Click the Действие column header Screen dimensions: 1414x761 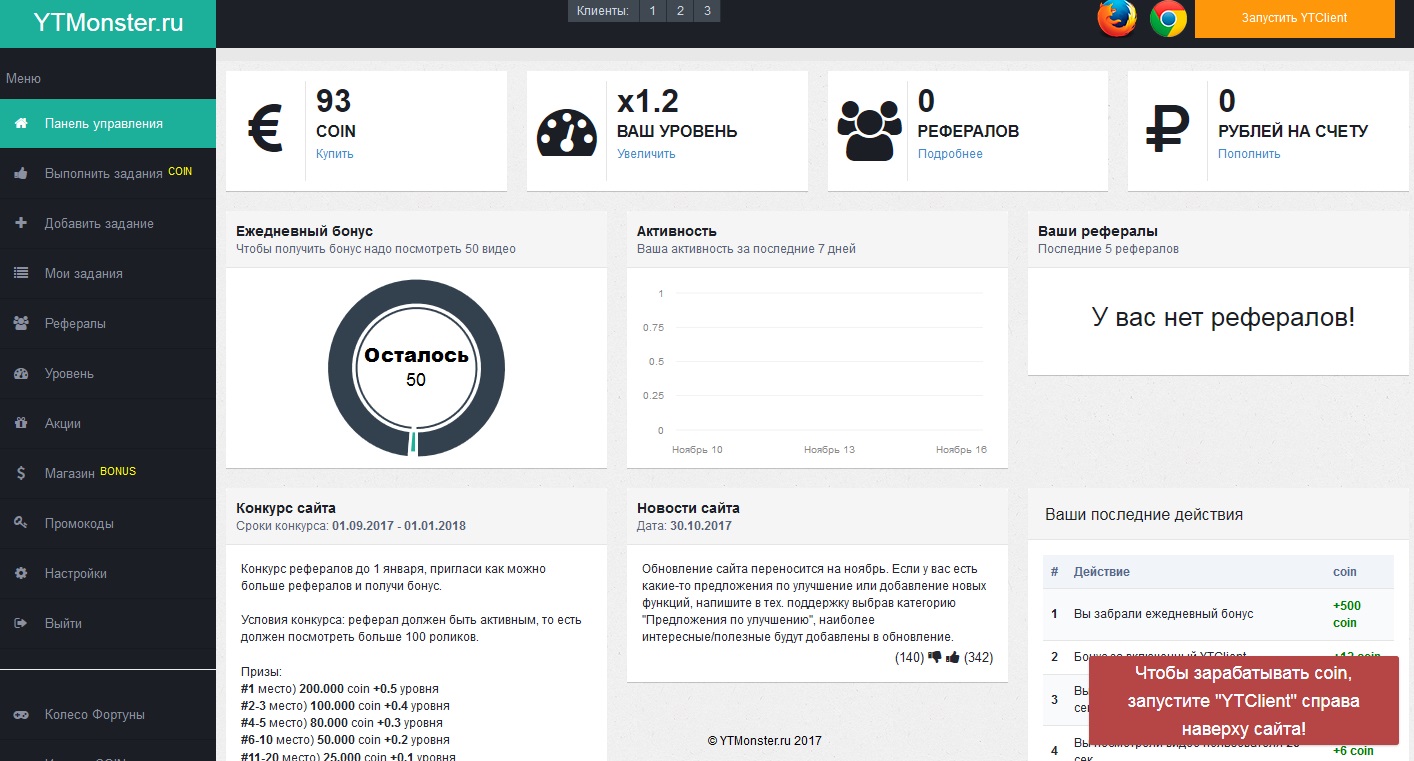point(1102,572)
